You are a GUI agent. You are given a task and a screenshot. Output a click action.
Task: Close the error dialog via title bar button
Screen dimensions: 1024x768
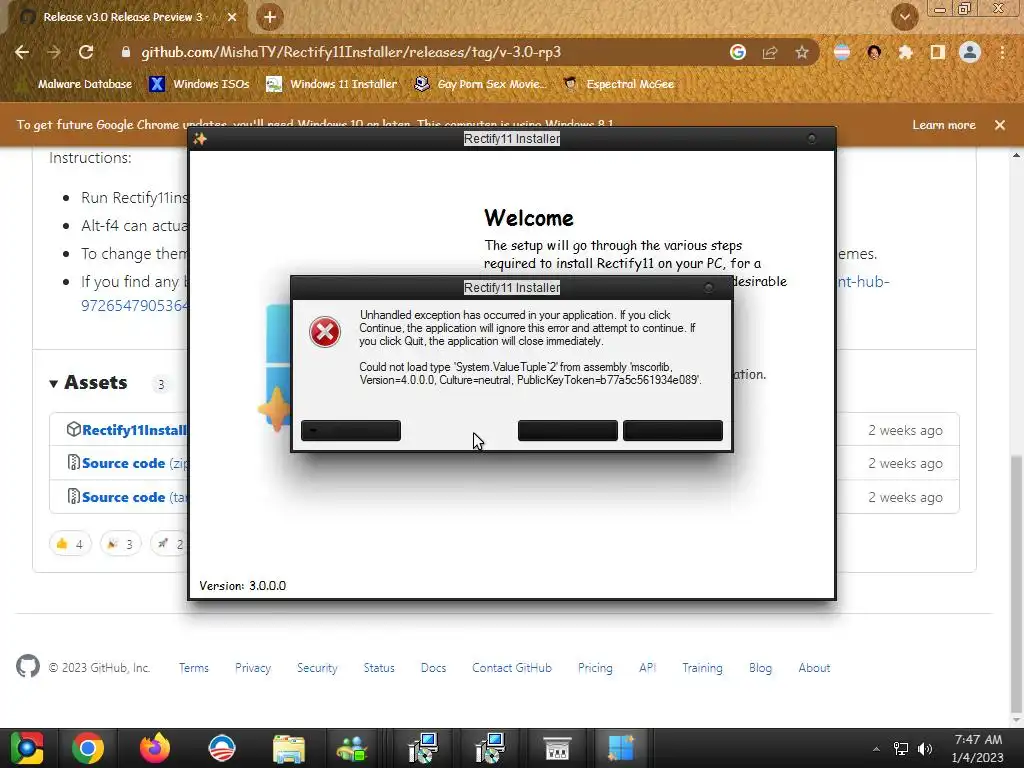(709, 287)
